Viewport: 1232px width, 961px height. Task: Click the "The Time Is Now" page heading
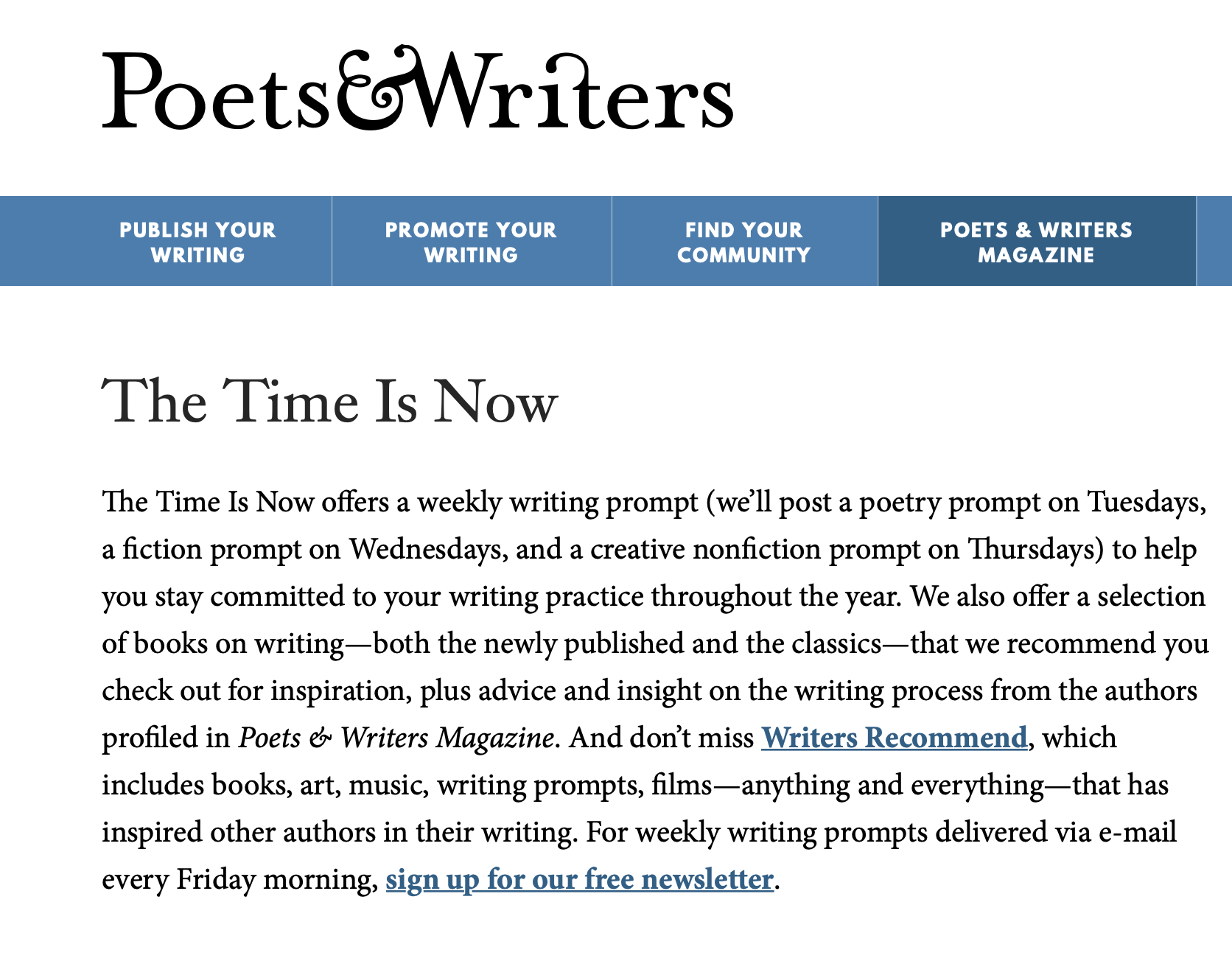[329, 402]
